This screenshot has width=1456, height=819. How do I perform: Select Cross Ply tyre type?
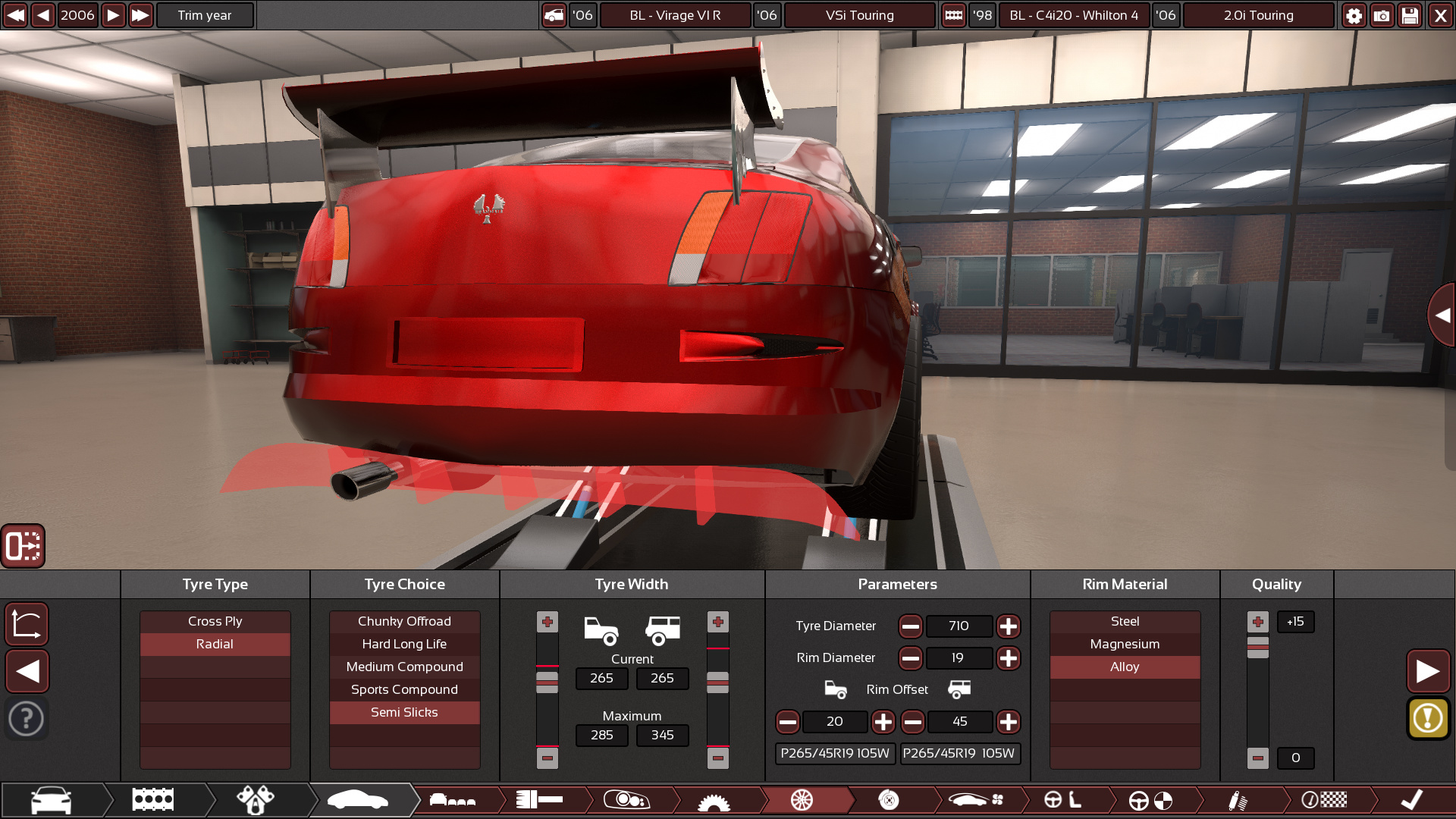[x=215, y=621]
